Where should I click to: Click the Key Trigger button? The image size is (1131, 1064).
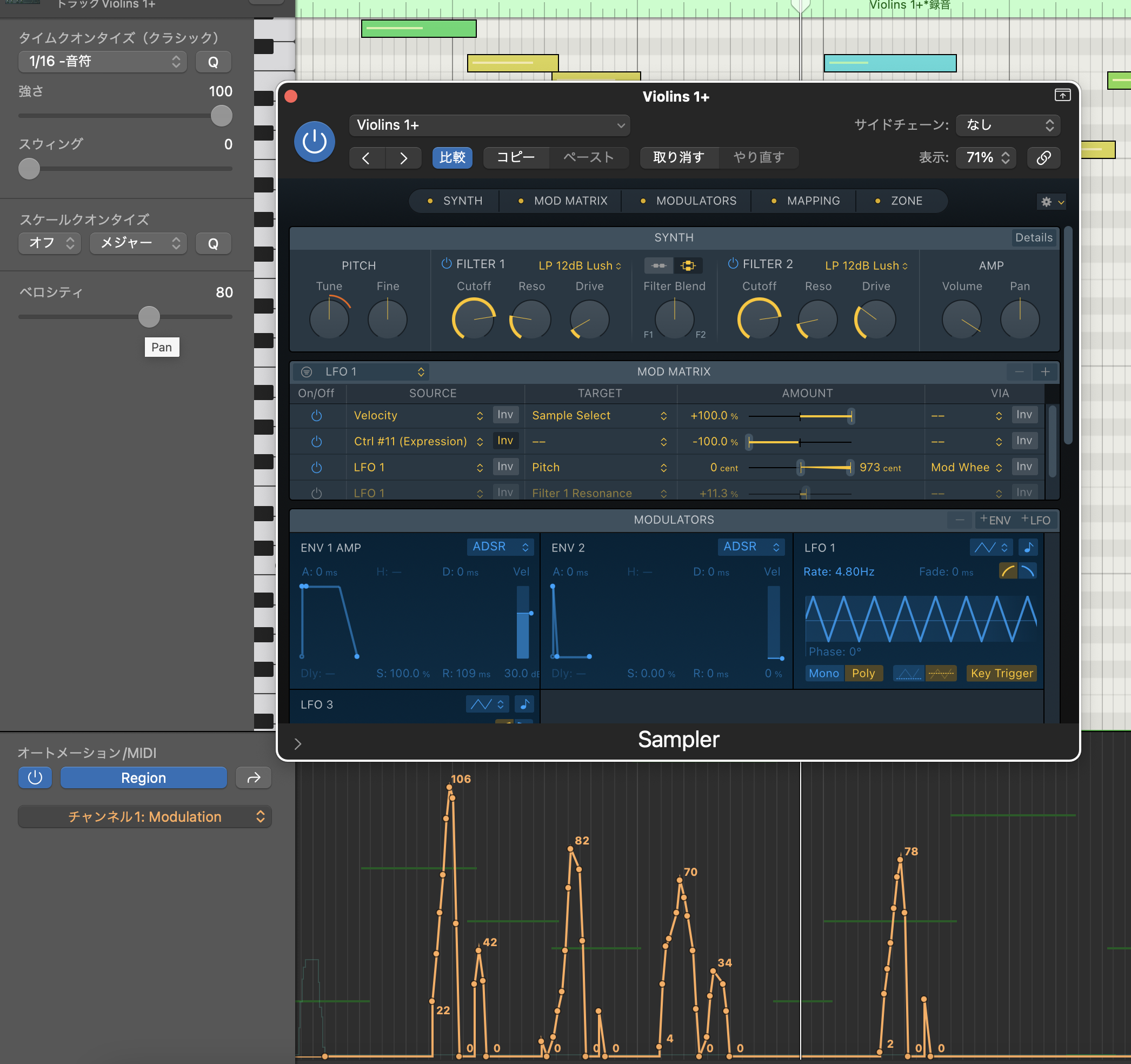(1001, 673)
